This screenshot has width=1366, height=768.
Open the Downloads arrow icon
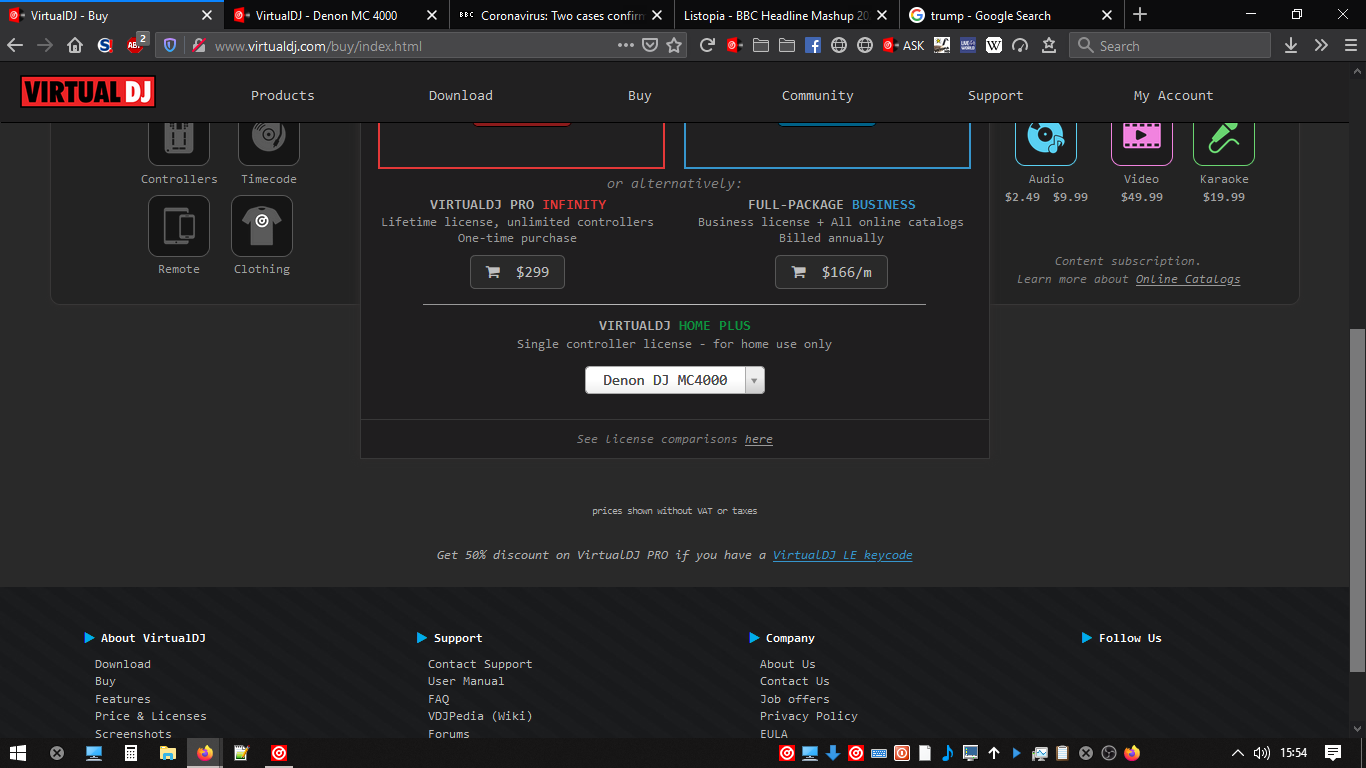[x=1291, y=45]
